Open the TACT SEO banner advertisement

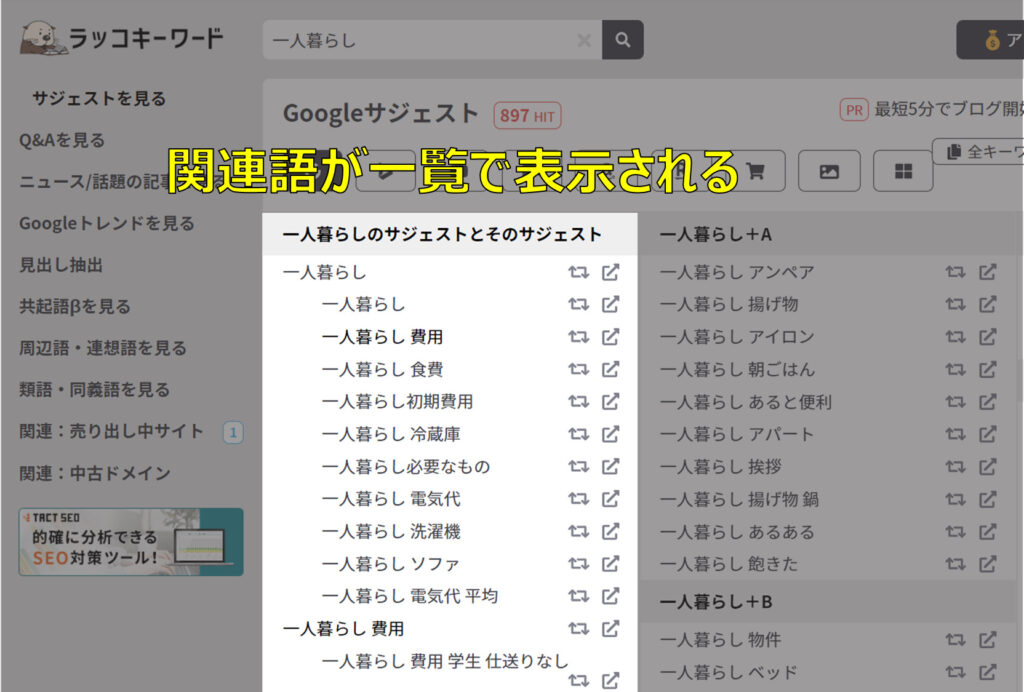[x=130, y=542]
